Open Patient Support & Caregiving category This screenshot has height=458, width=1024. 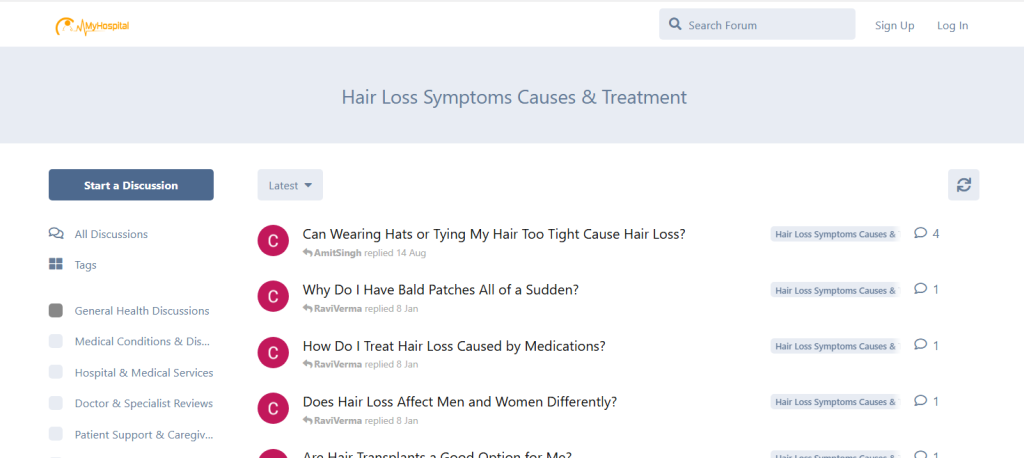(x=143, y=435)
